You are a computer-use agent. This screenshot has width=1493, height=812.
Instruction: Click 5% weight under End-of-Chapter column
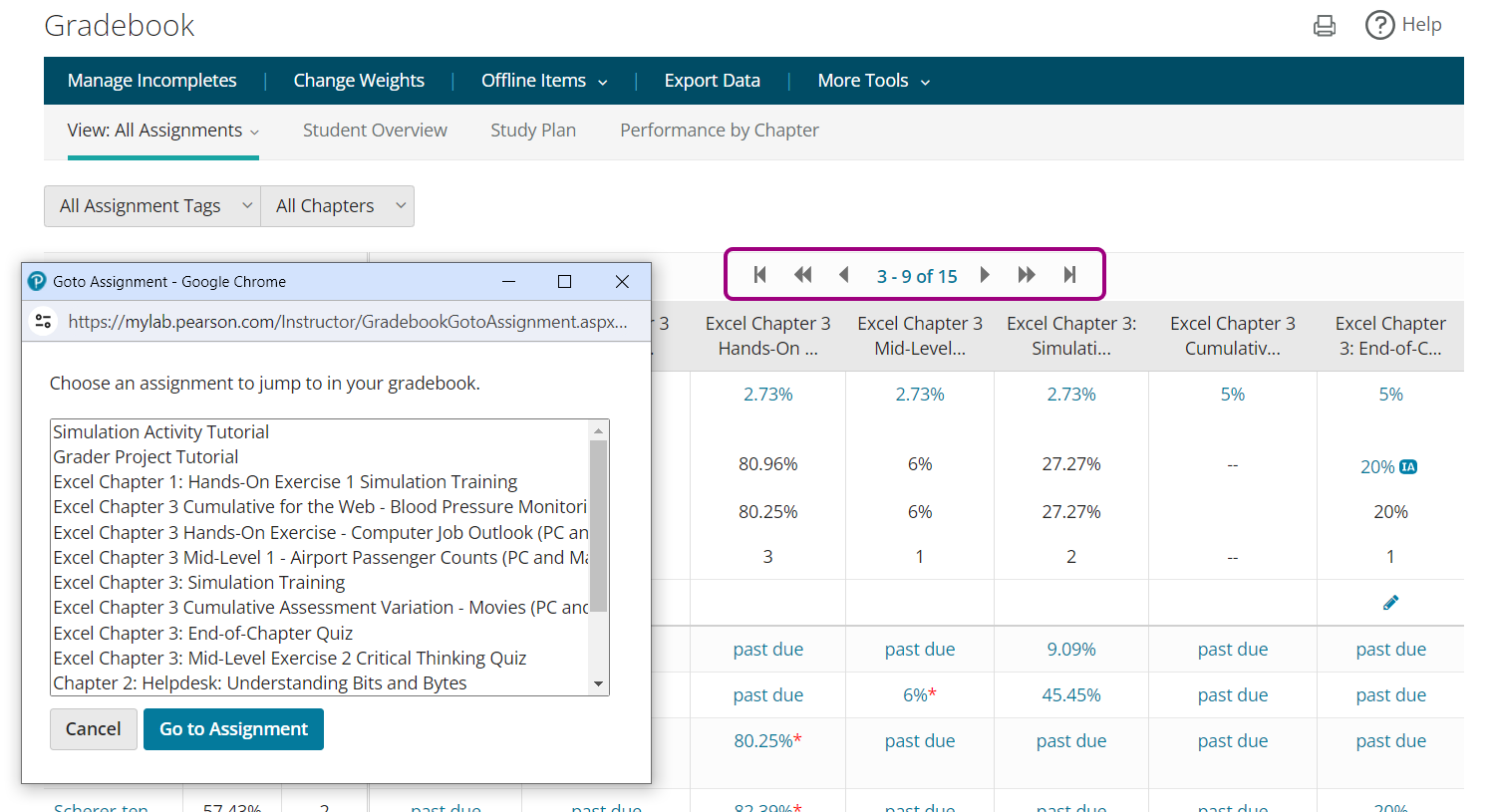(1391, 395)
